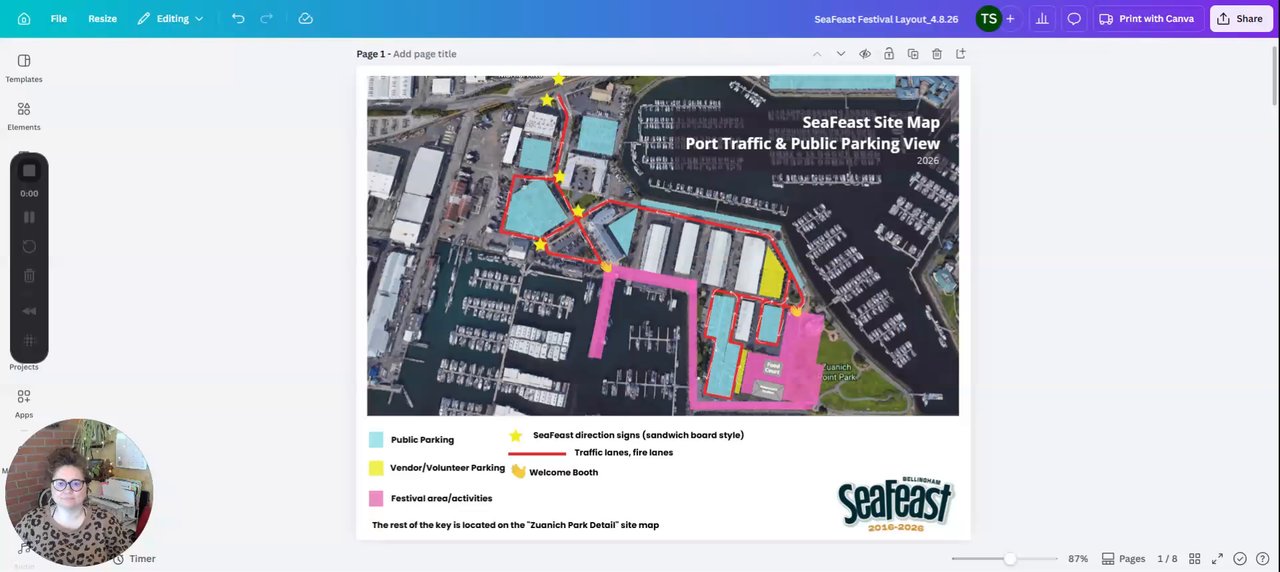Image resolution: width=1280 pixels, height=572 pixels.
Task: Open the Elements side panel
Action: pos(24,116)
